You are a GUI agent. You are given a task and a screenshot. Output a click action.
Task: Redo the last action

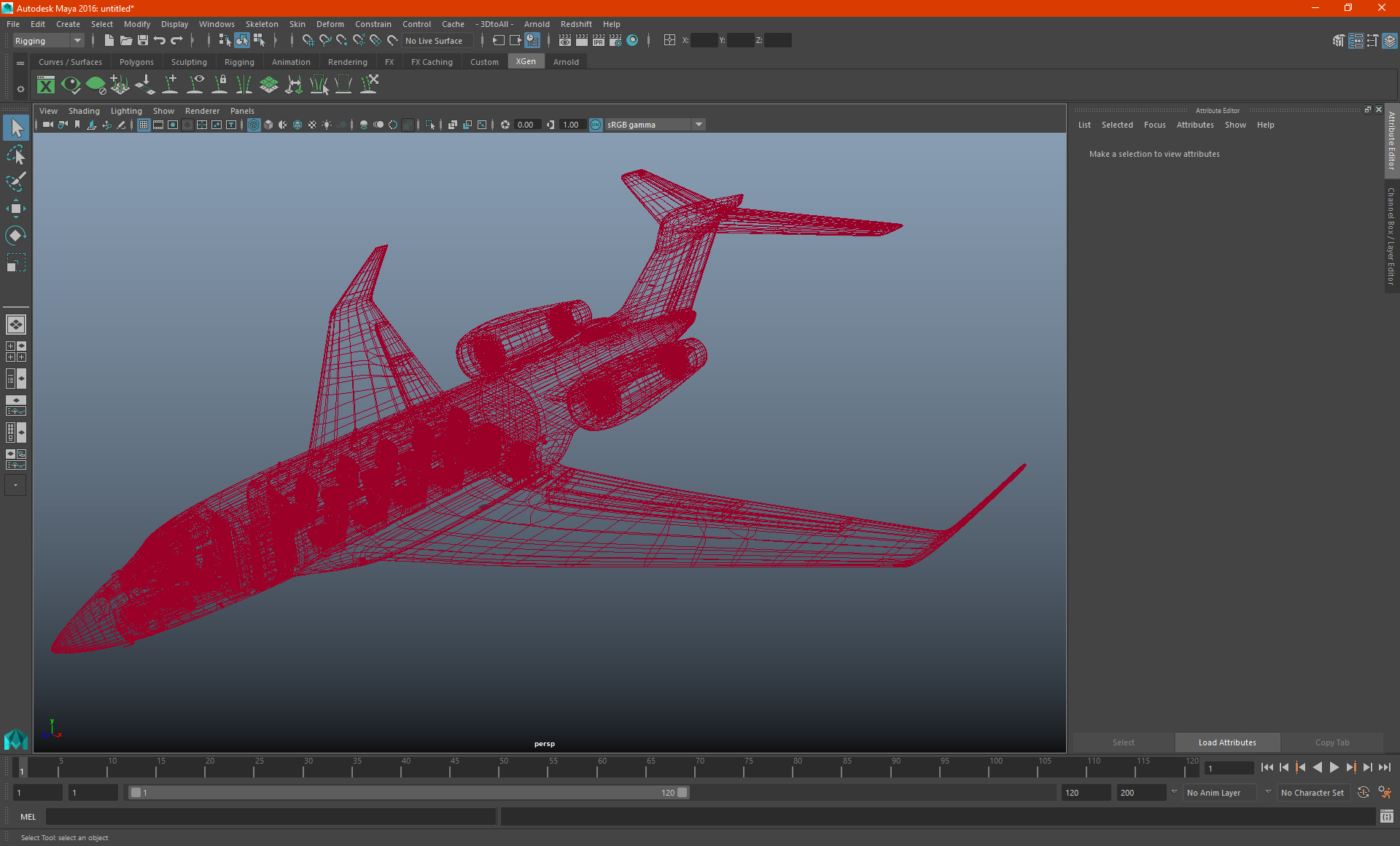[176, 41]
